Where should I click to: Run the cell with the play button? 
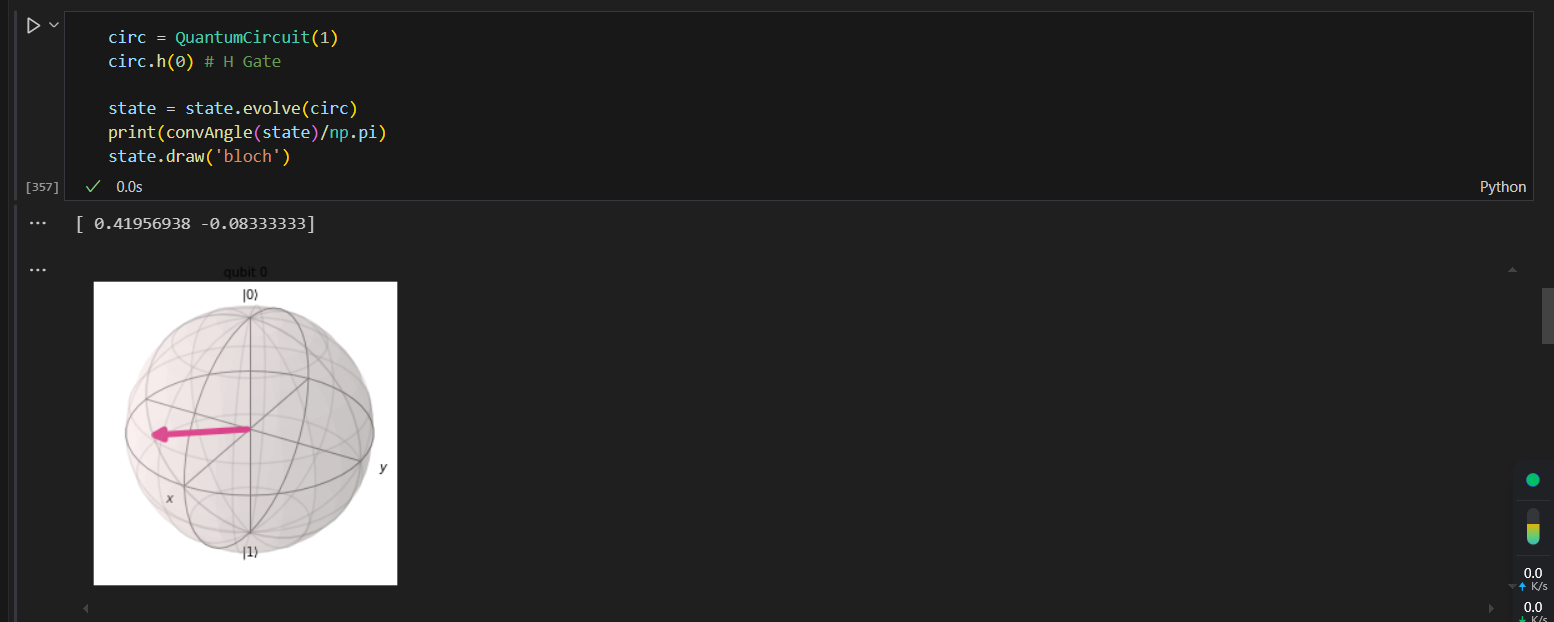33,25
